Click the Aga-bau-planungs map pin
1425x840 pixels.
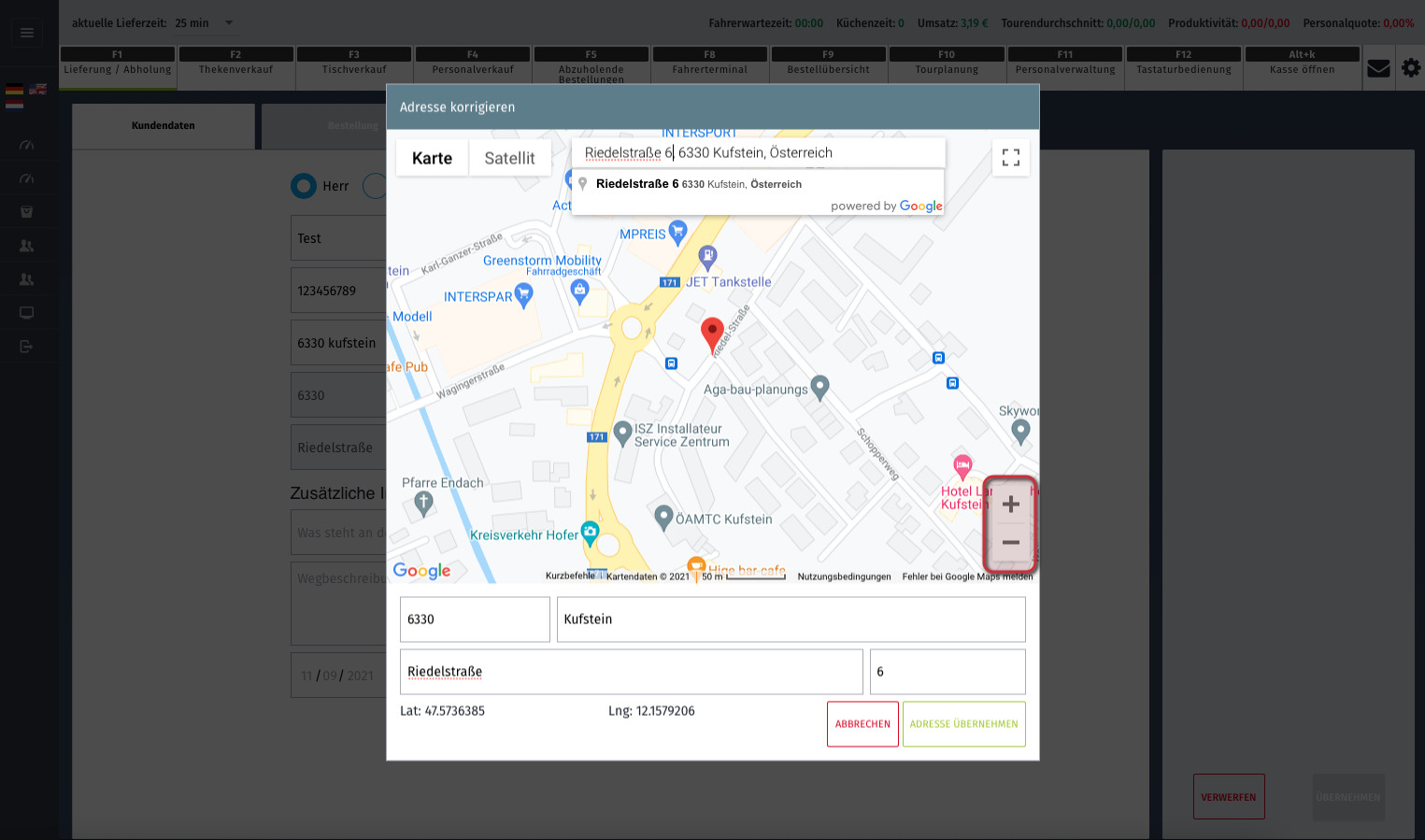[819, 387]
